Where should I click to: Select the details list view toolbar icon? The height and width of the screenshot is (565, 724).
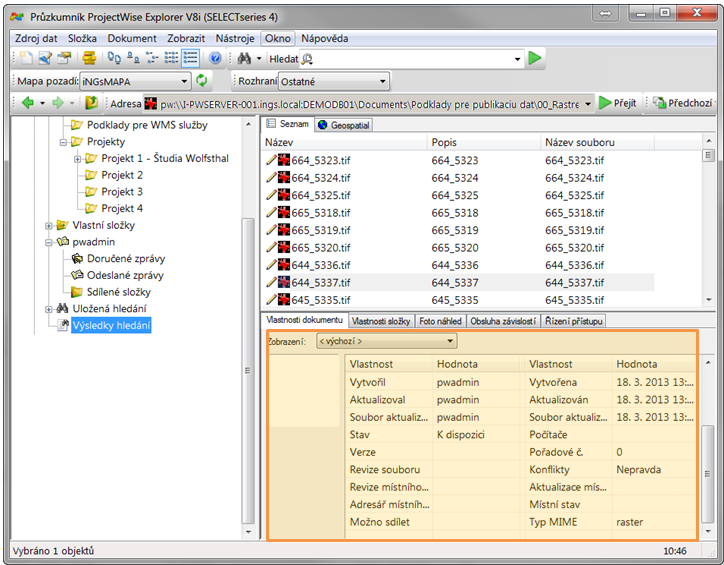(191, 59)
